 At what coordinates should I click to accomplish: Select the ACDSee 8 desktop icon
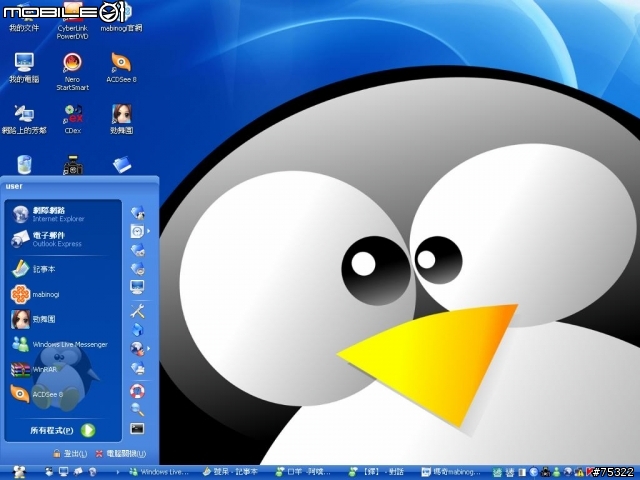121,68
